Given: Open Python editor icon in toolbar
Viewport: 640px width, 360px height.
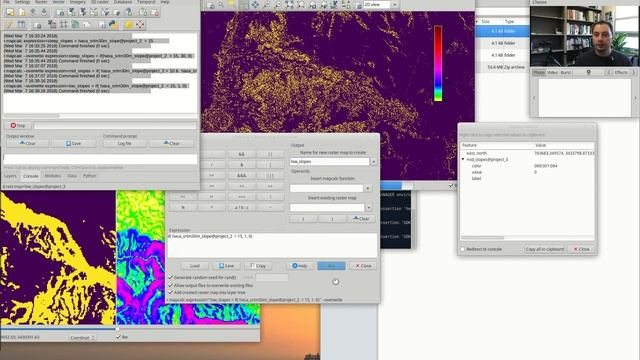Looking at the screenshot, I should click(113, 24).
